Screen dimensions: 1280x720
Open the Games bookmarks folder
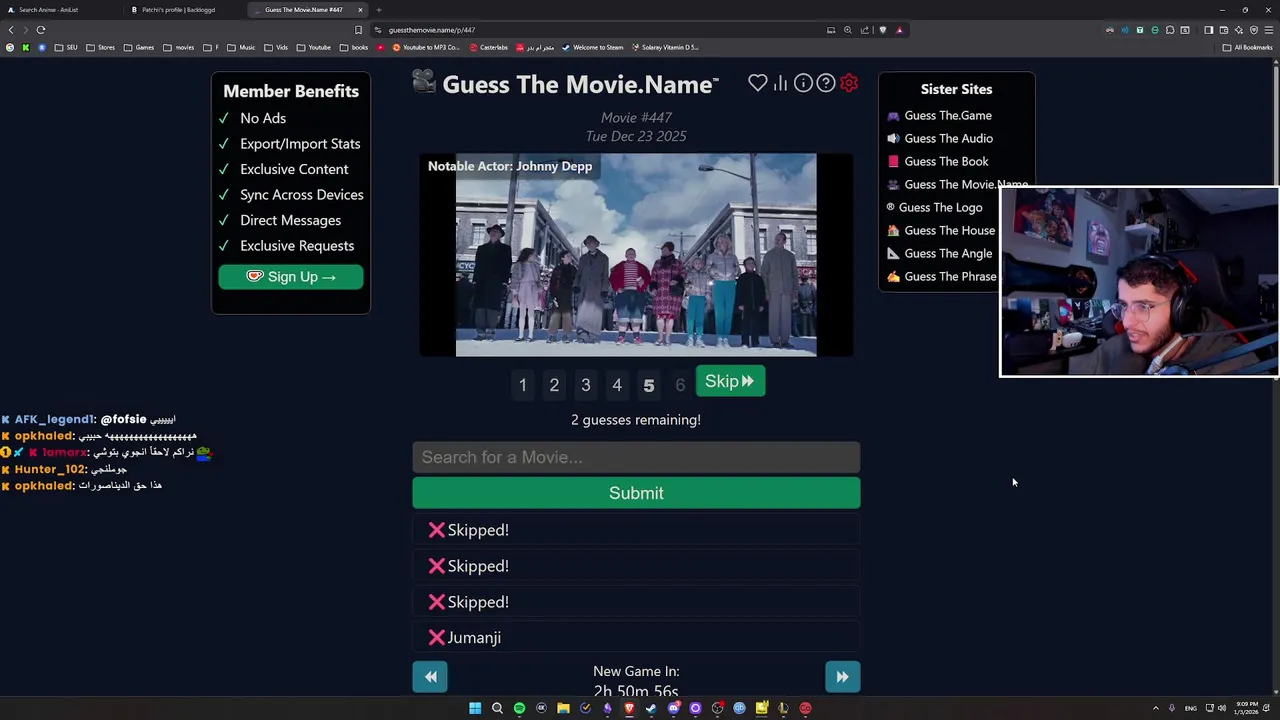point(139,47)
